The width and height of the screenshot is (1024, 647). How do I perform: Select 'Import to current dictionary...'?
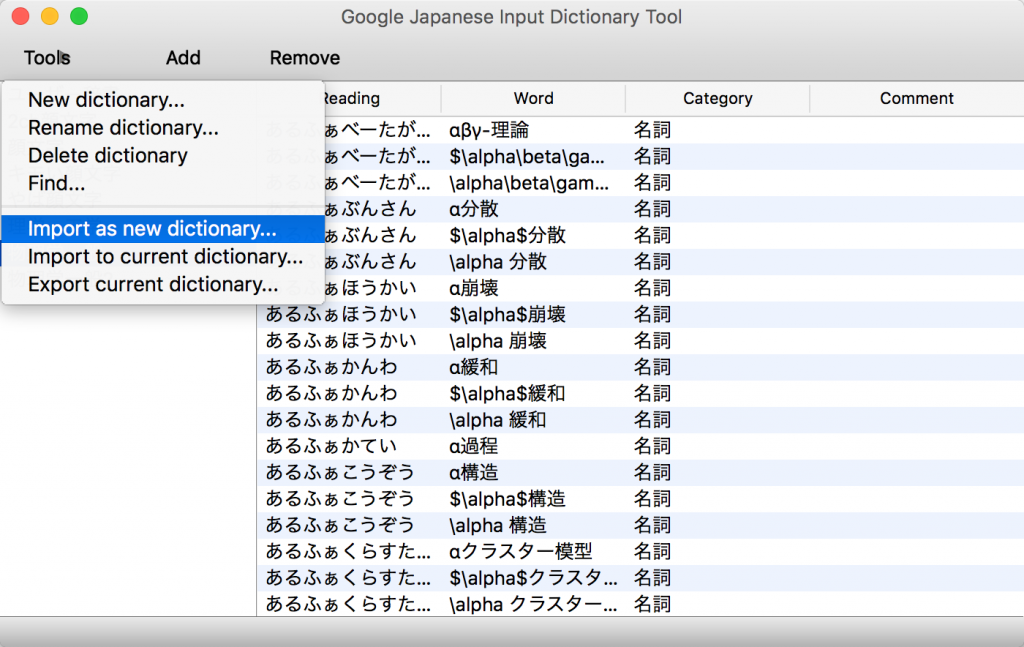click(165, 257)
